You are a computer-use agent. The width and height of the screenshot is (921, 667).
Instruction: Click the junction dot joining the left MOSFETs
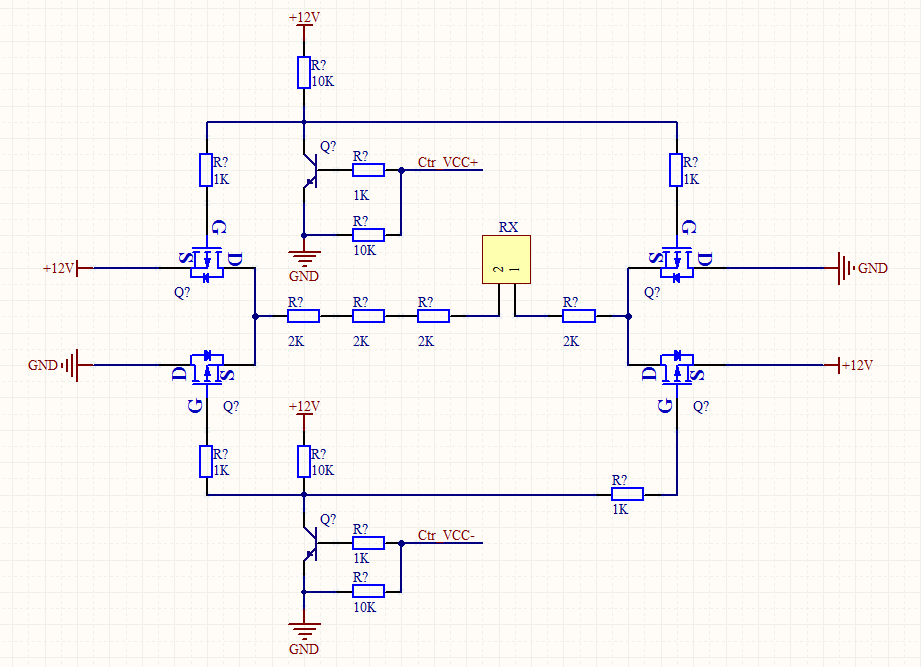point(255,316)
